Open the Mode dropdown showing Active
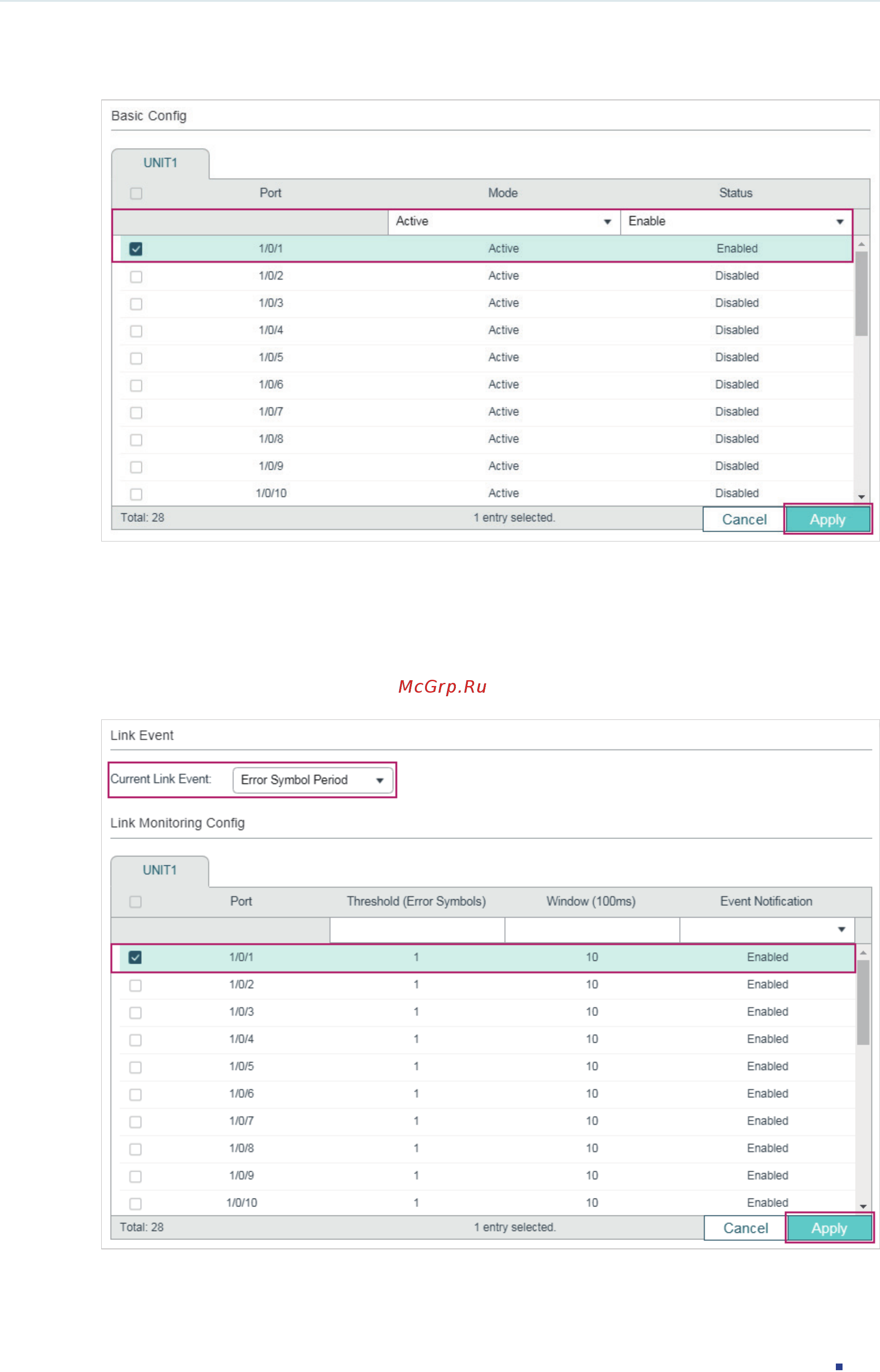 point(504,222)
